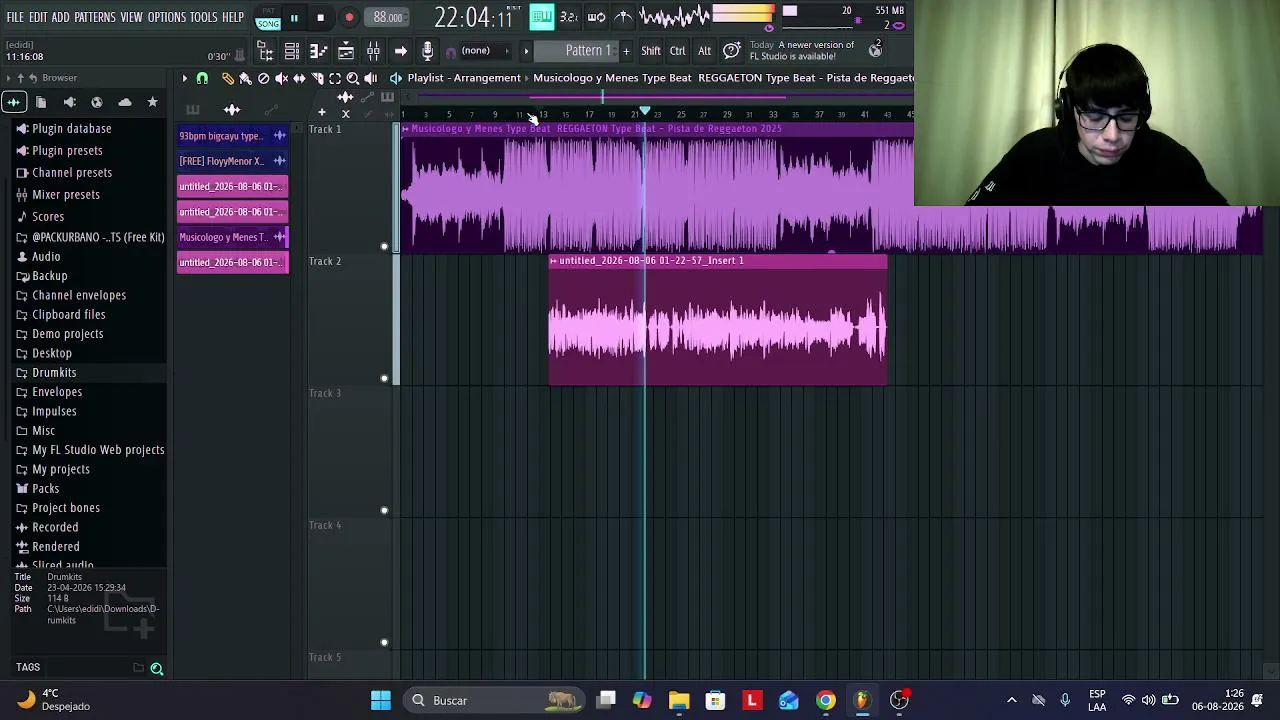Open the playlist menu arrow

tap(184, 78)
